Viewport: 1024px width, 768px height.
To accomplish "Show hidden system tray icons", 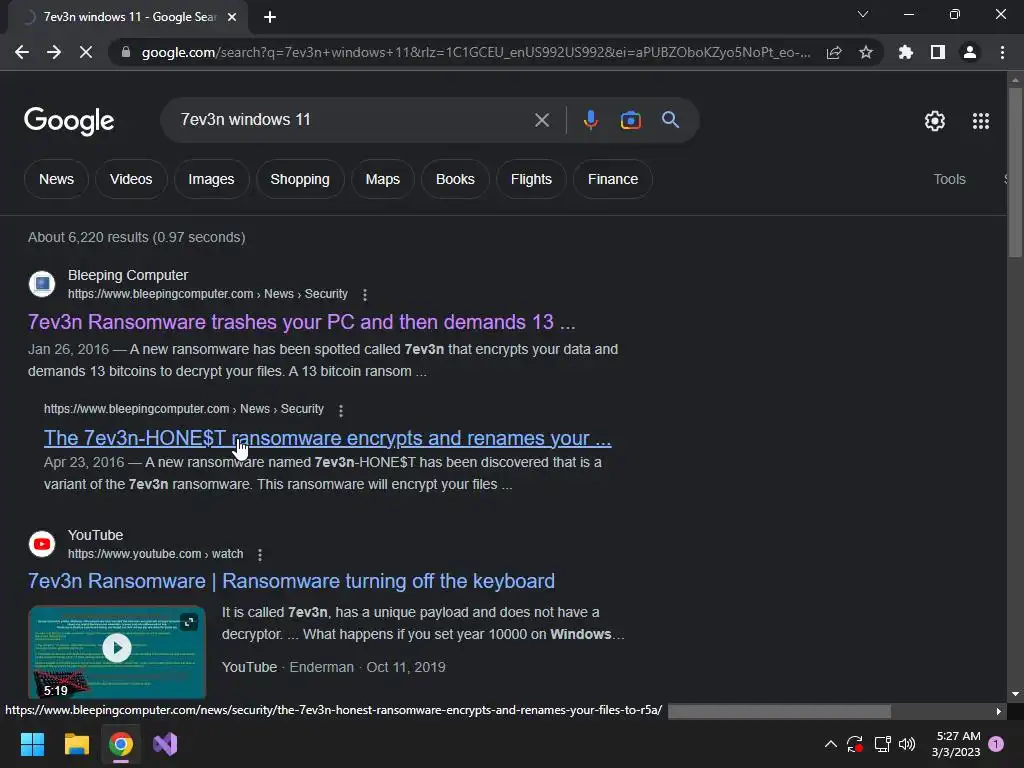I will click(x=831, y=744).
